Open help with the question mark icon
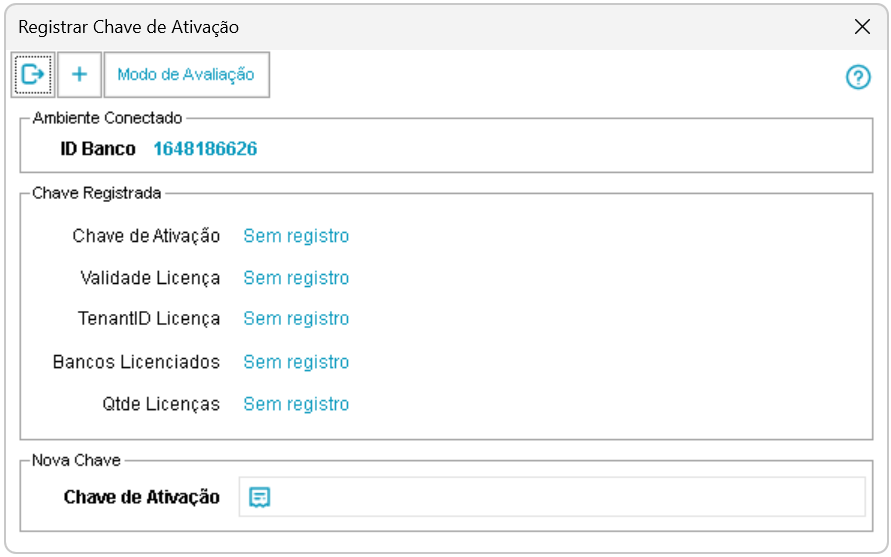The height and width of the screenshot is (557, 891). 858,77
